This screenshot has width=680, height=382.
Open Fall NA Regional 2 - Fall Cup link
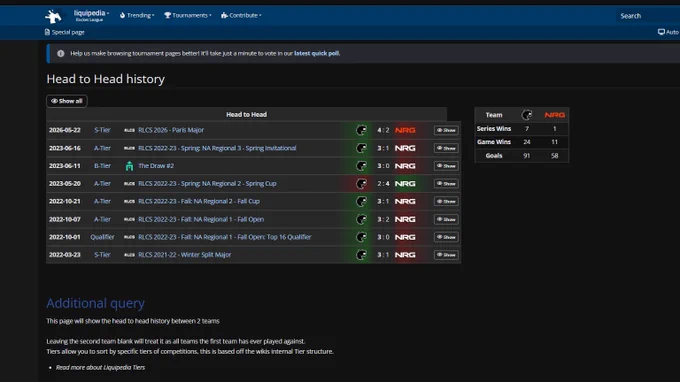[199, 201]
